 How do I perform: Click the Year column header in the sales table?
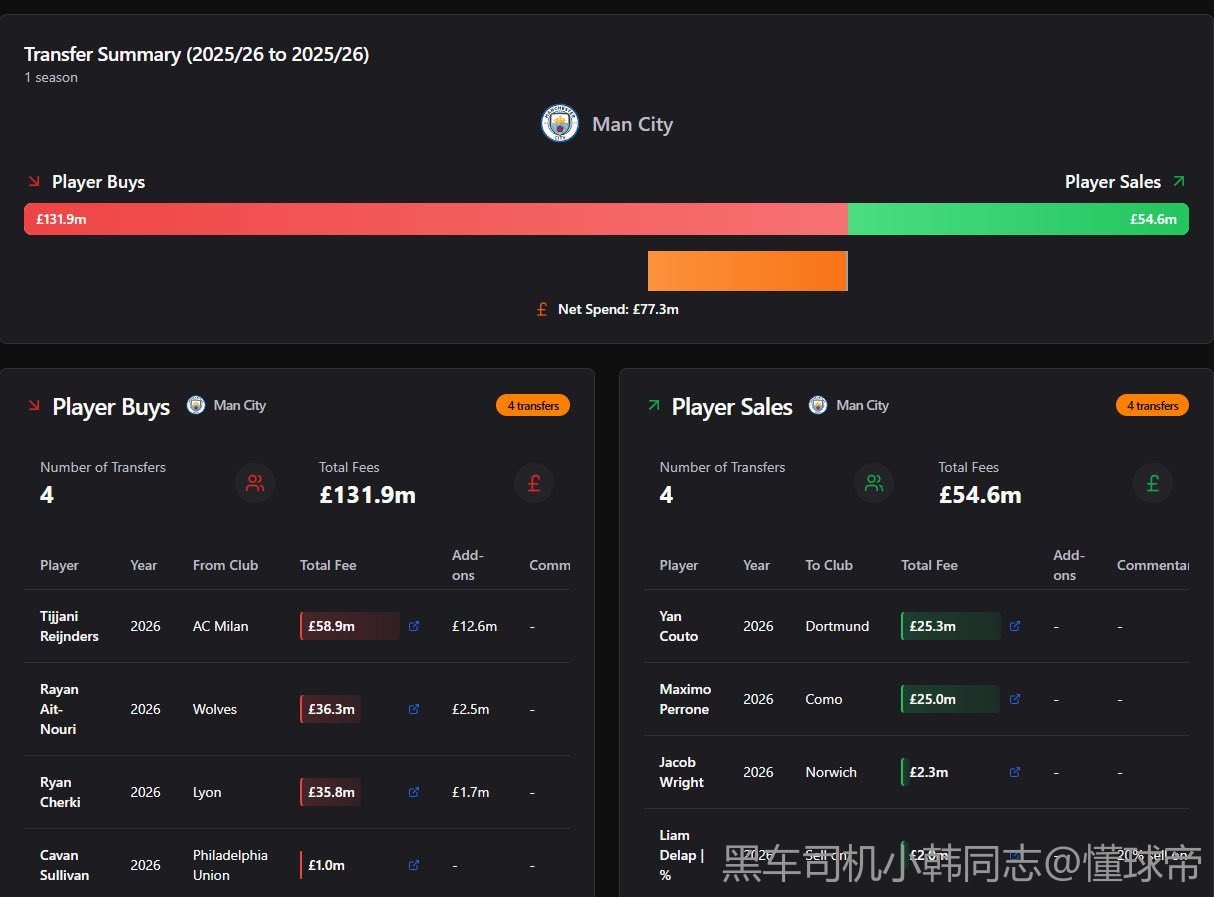pyautogui.click(x=756, y=565)
